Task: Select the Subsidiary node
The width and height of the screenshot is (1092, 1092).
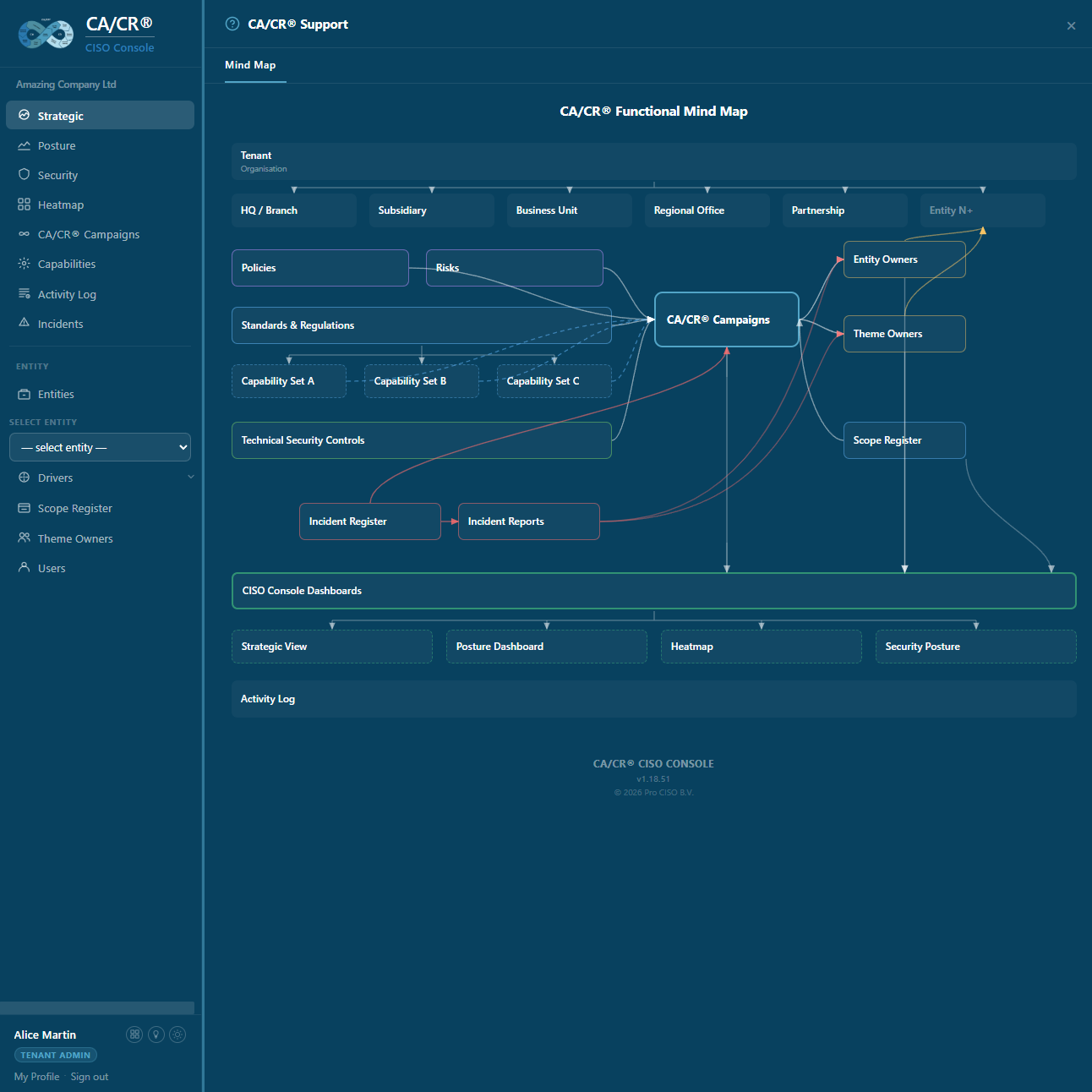Action: click(432, 210)
